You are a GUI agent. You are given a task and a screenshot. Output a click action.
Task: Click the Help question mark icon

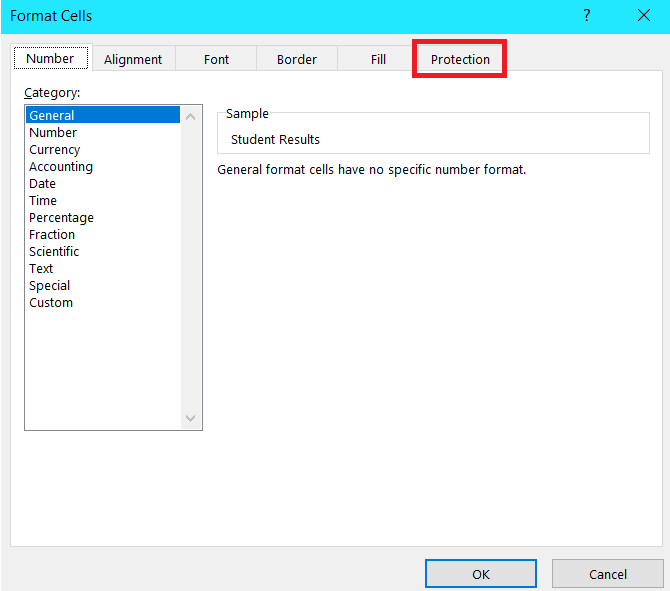coord(585,15)
